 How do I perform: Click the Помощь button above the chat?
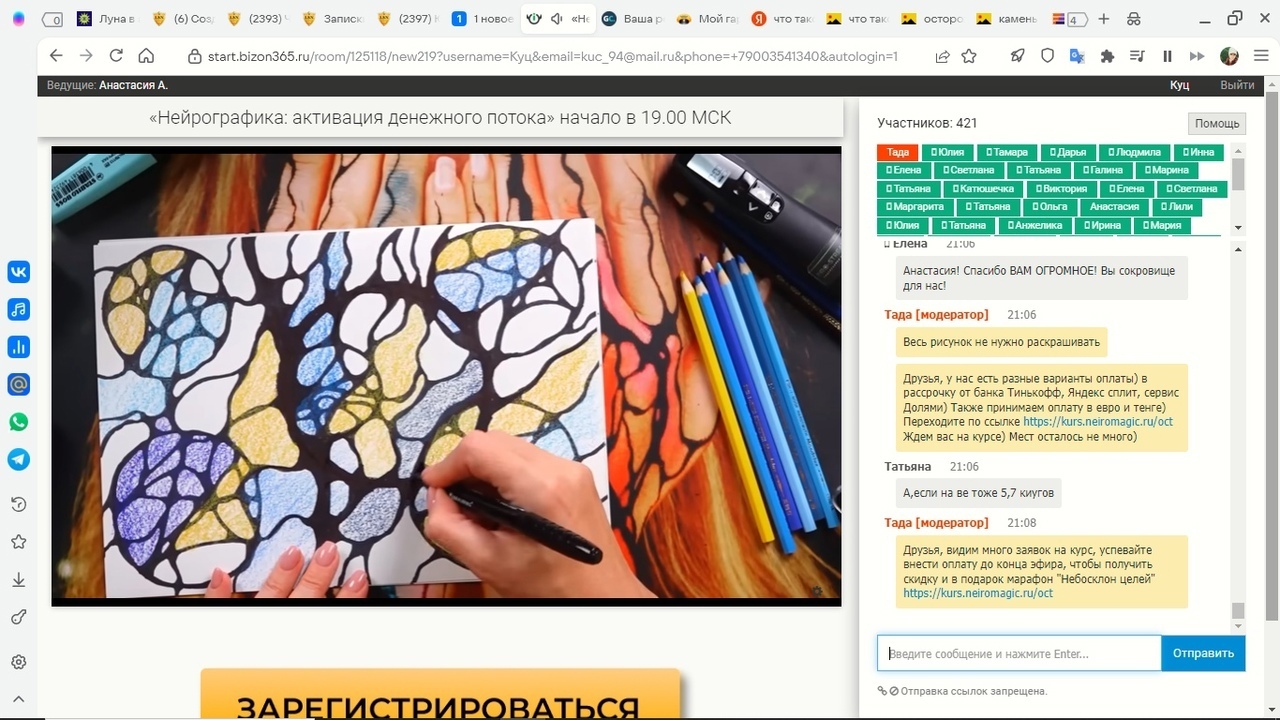1216,123
